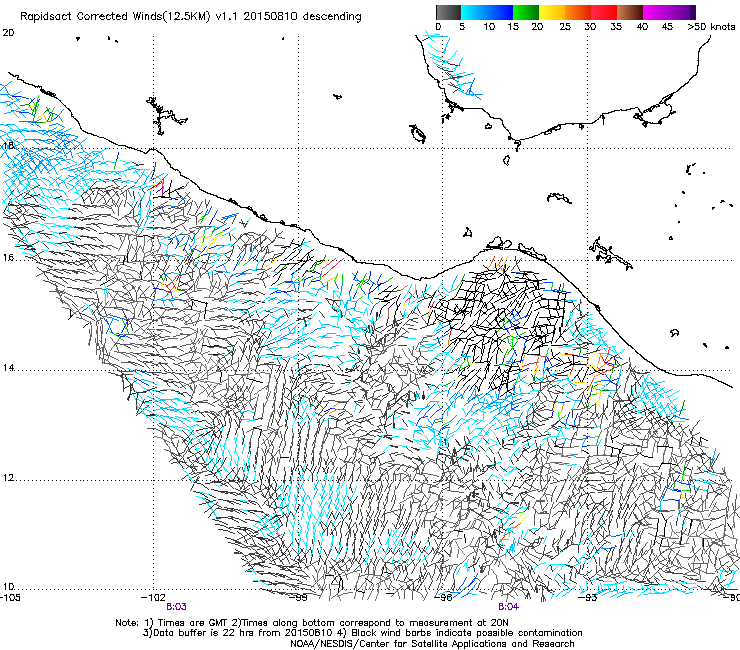Click the brown 35-40 knots legend swatch
The height and width of the screenshot is (650, 740).
(x=630, y=12)
